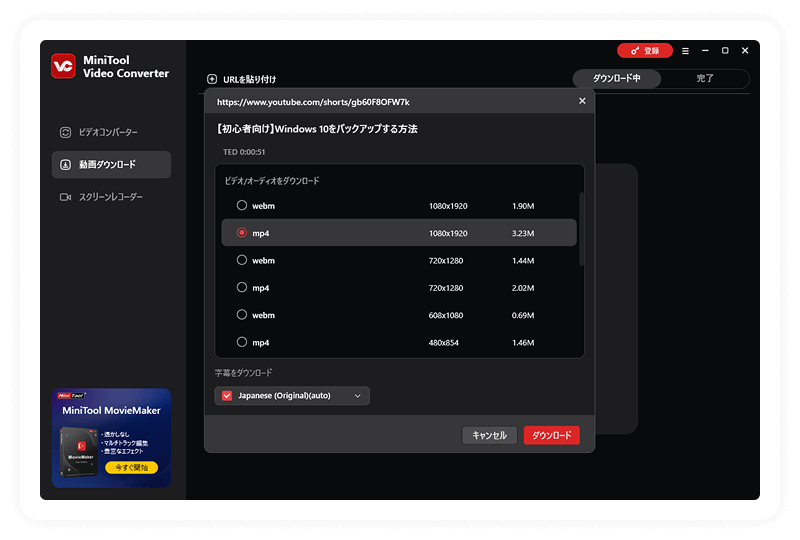Click the MiniTool Video Converter logo icon
800x540 pixels.
click(x=63, y=66)
